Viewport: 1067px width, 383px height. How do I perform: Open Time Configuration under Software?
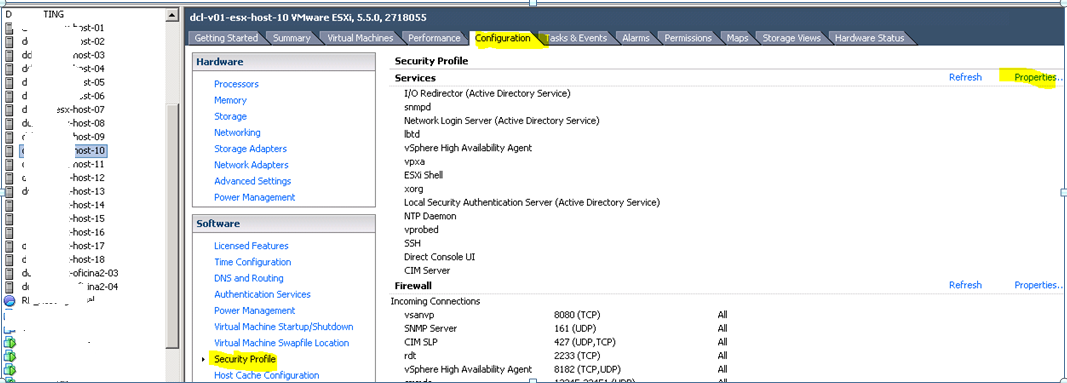(252, 262)
